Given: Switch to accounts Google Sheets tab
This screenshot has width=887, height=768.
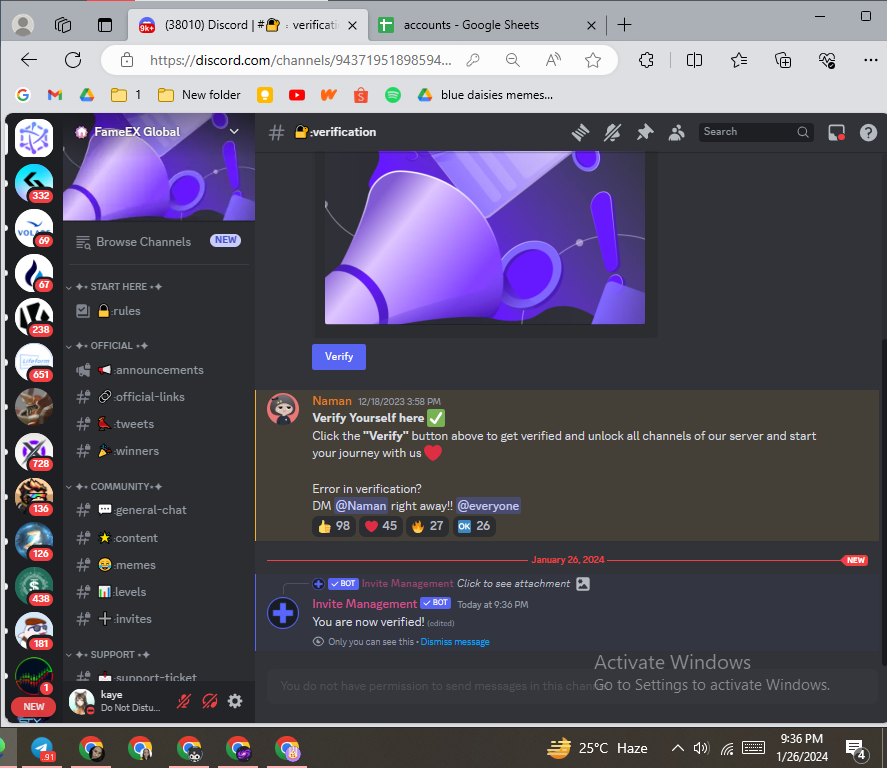Looking at the screenshot, I should pos(484,25).
